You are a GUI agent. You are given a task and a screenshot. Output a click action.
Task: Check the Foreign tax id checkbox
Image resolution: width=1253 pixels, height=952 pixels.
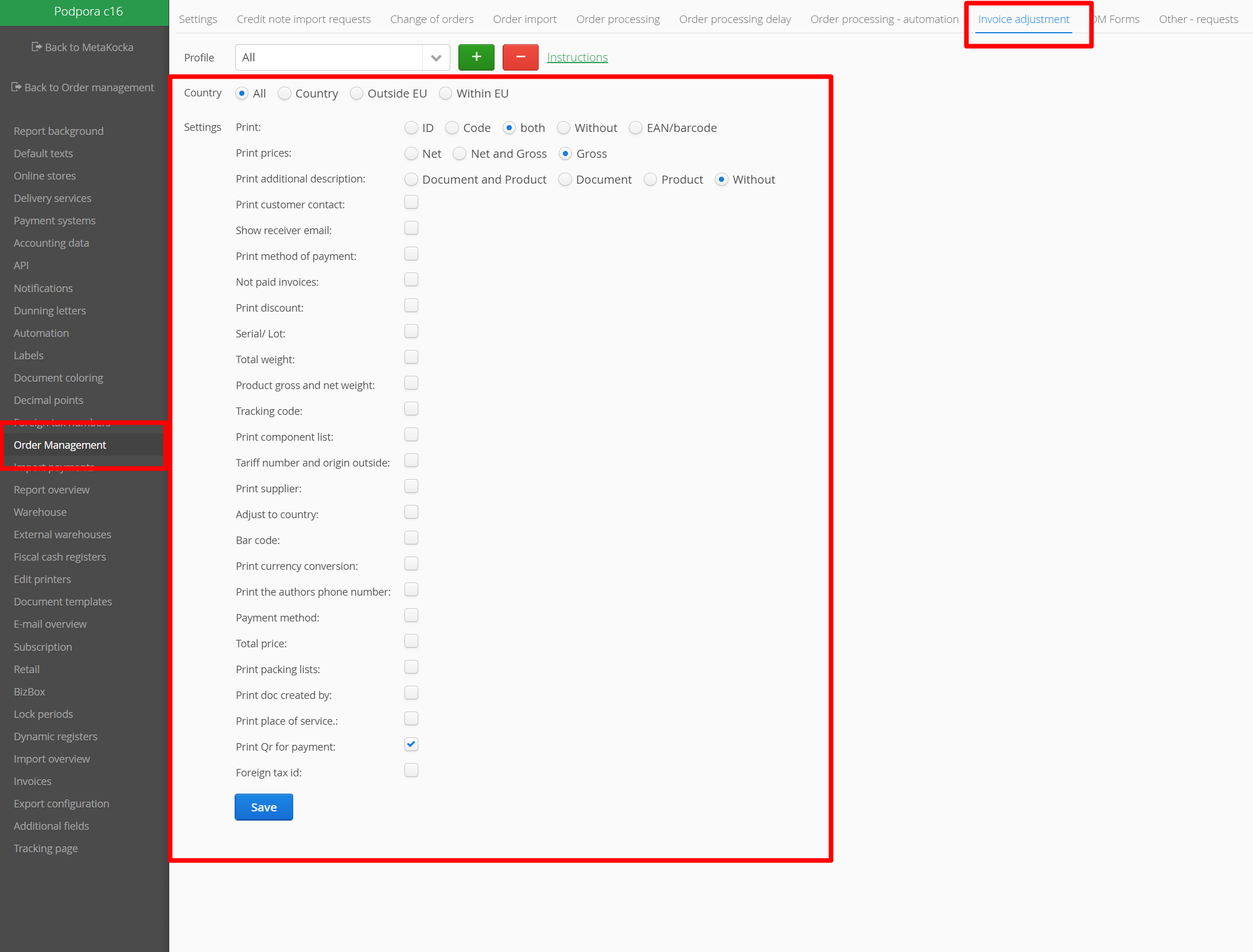411,771
